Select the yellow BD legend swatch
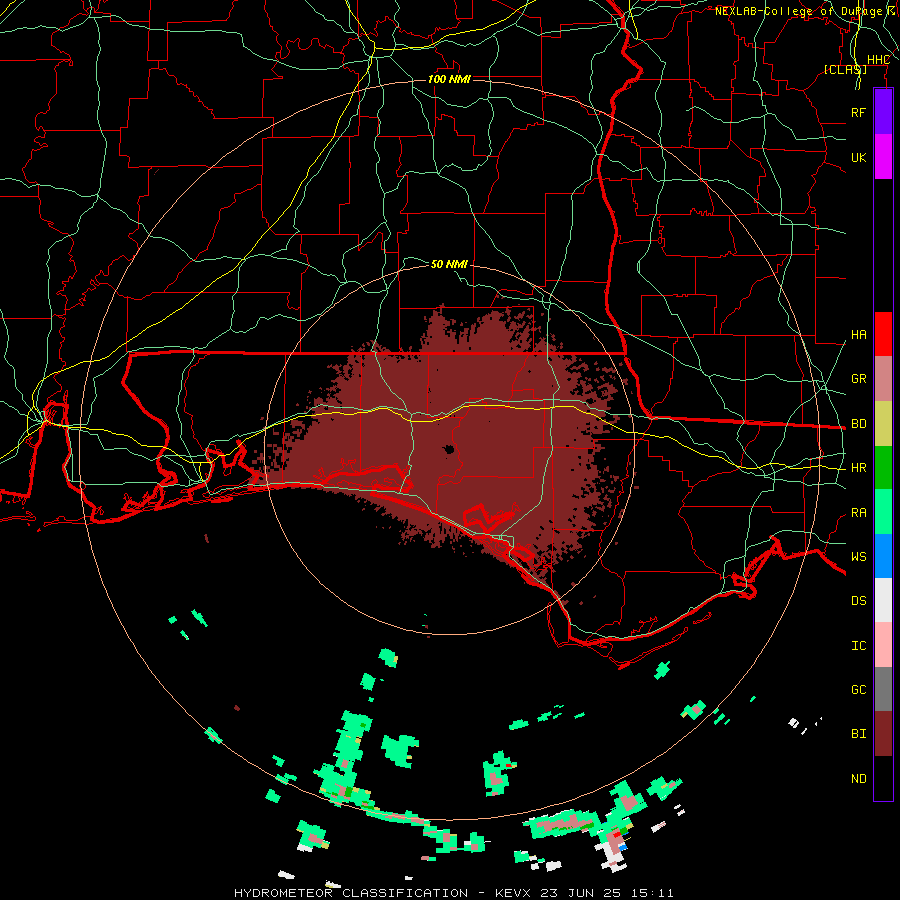The image size is (900, 900). click(x=883, y=424)
